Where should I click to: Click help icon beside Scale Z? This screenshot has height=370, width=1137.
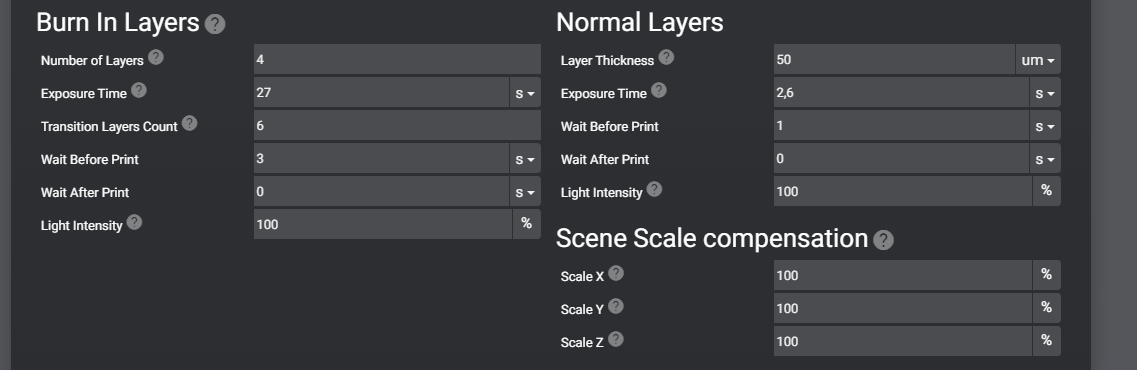[616, 339]
